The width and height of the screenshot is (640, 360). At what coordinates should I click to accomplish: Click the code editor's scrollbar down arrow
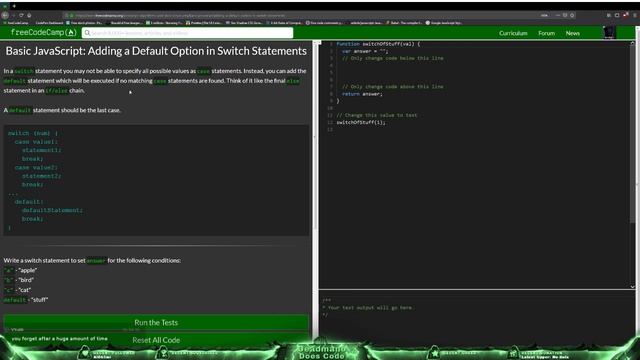[633, 287]
